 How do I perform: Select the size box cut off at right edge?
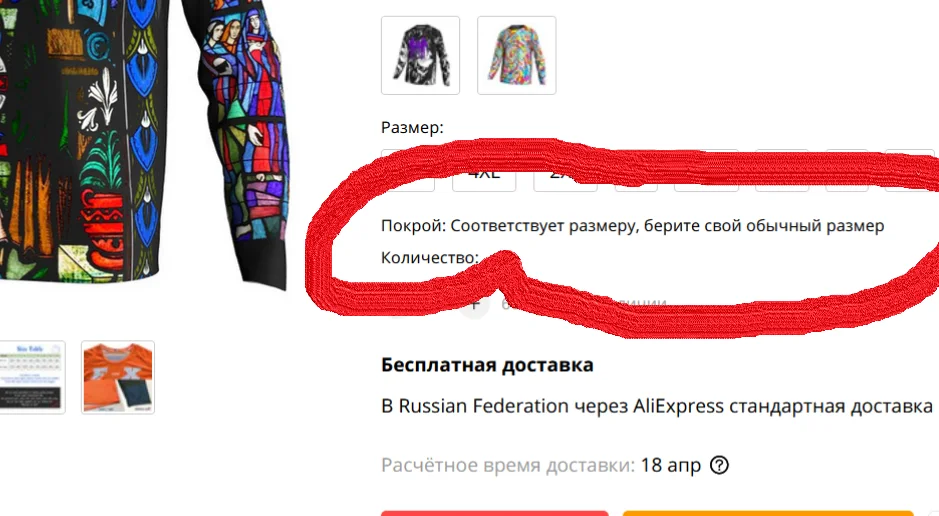pyautogui.click(x=911, y=172)
